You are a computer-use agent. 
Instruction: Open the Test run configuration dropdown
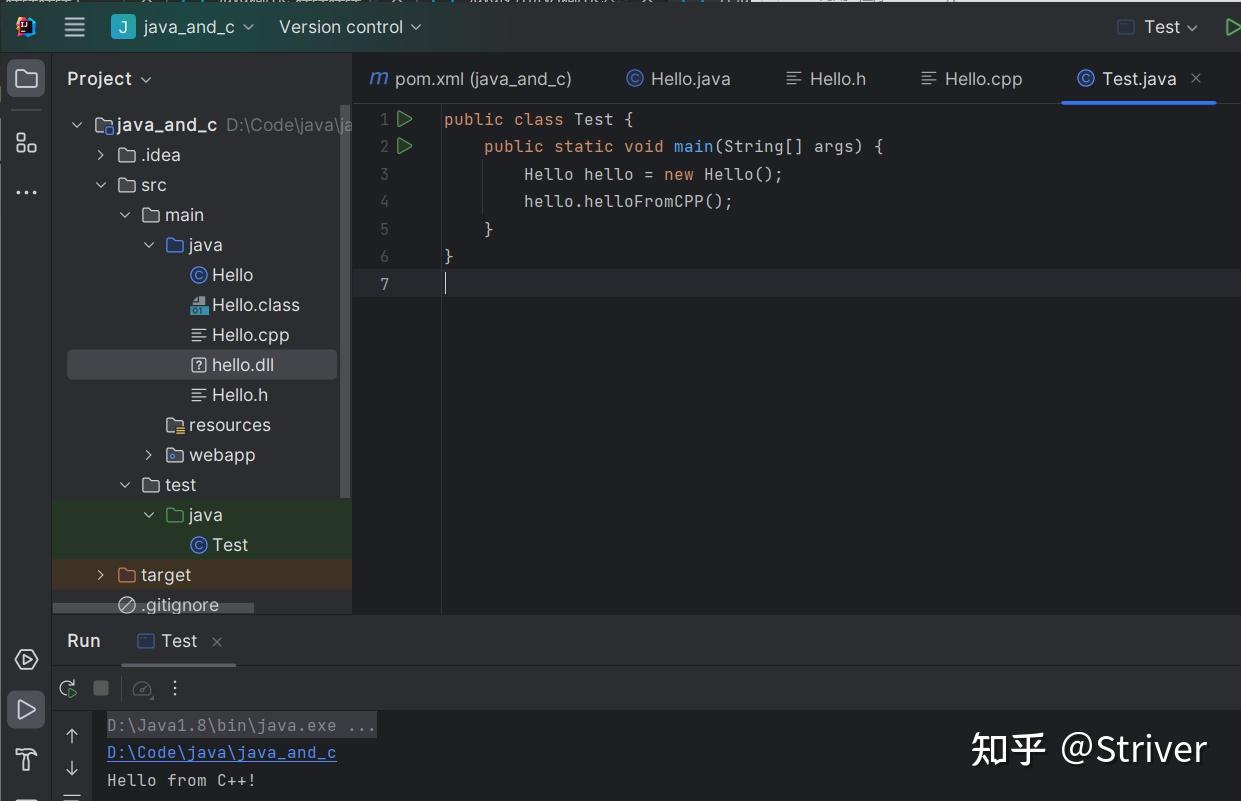pos(1158,27)
